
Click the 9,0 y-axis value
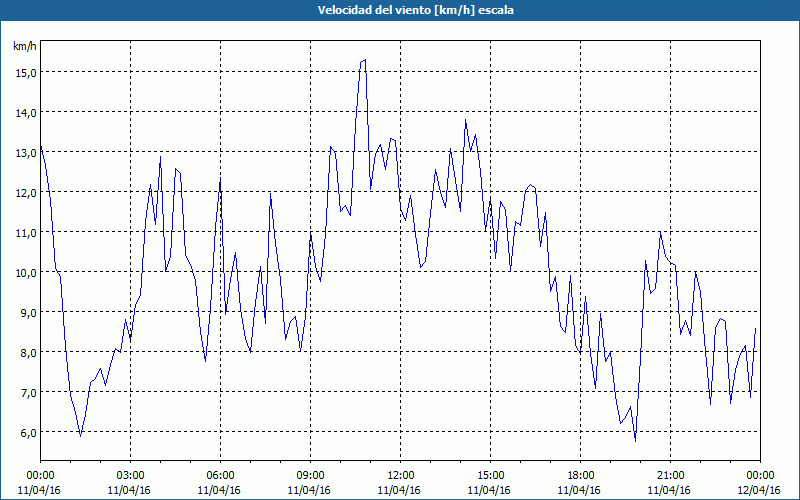(29, 313)
